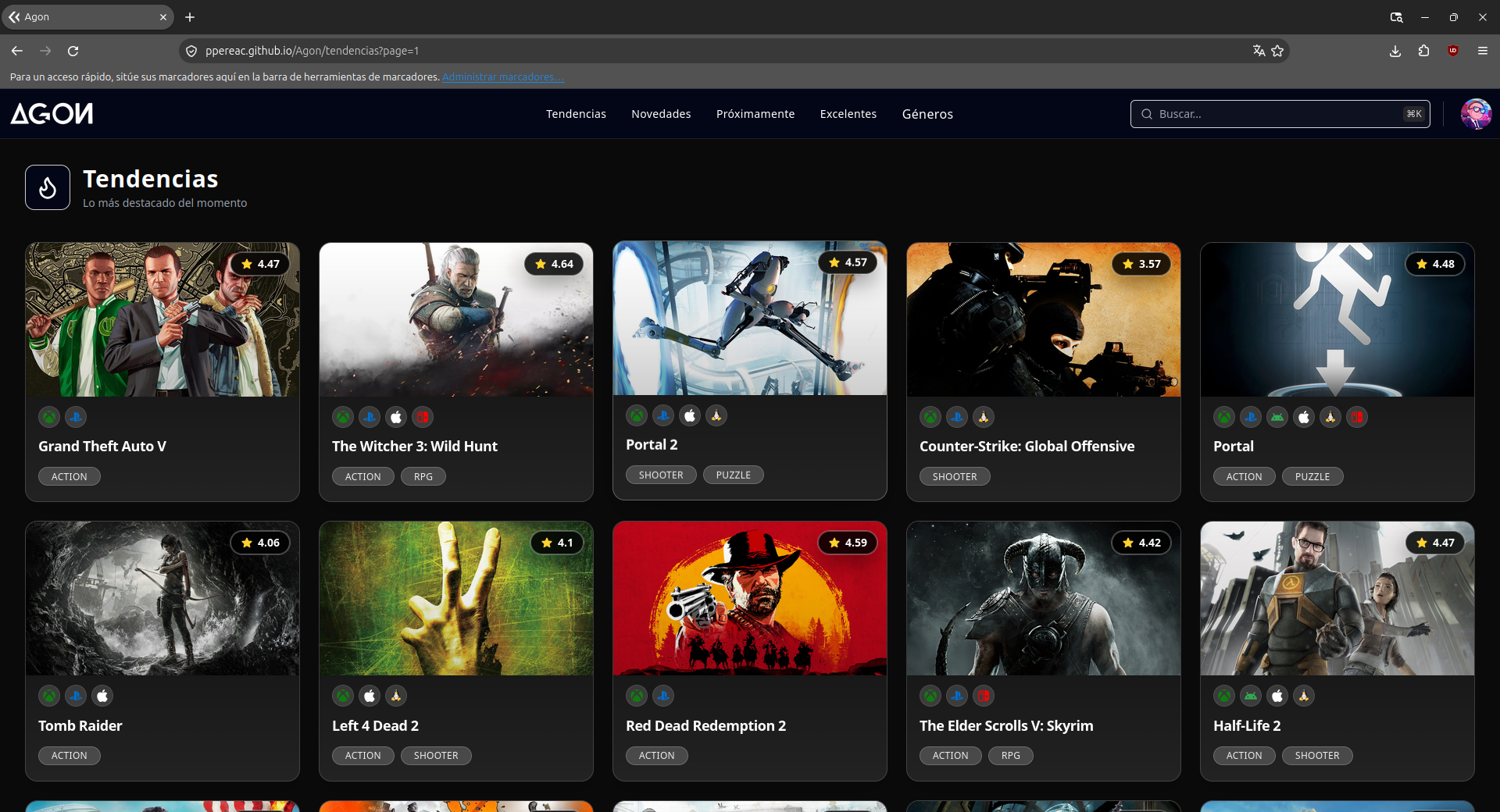The image size is (1500, 812).
Task: Select SHOOTER tag on Counter-Strike card
Action: (x=955, y=476)
